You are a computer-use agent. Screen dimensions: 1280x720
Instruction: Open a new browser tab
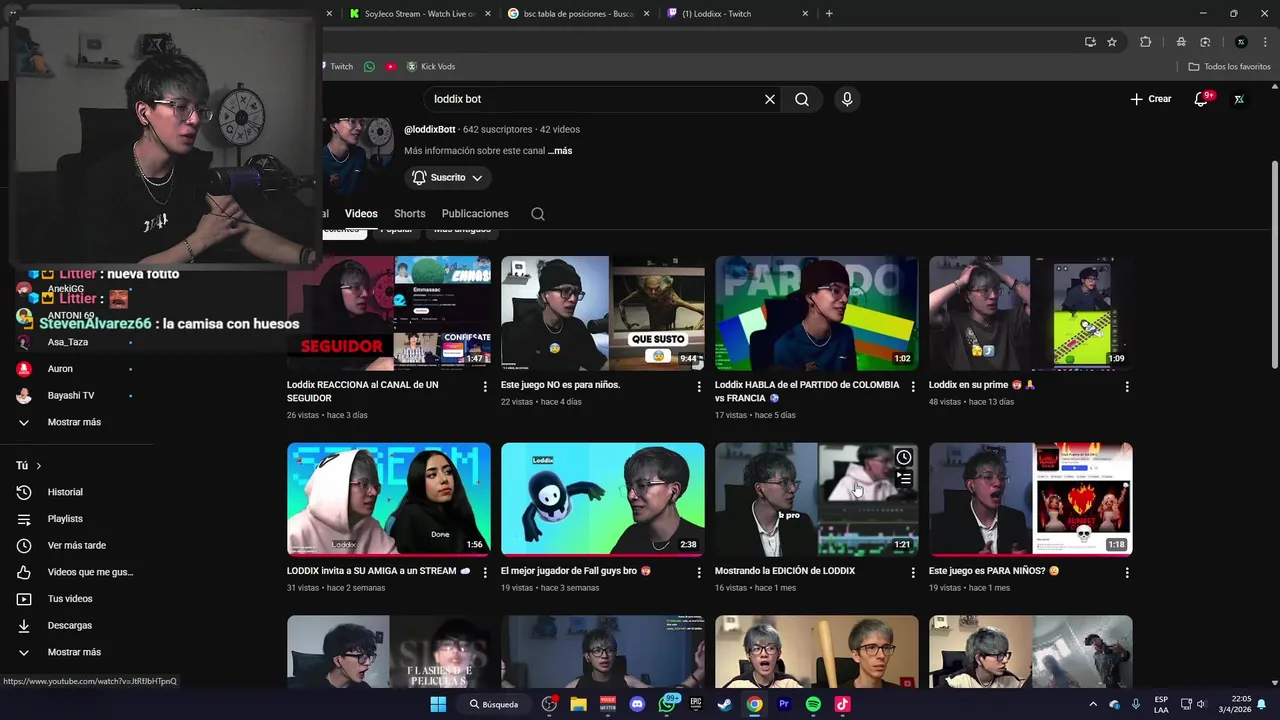tap(829, 14)
